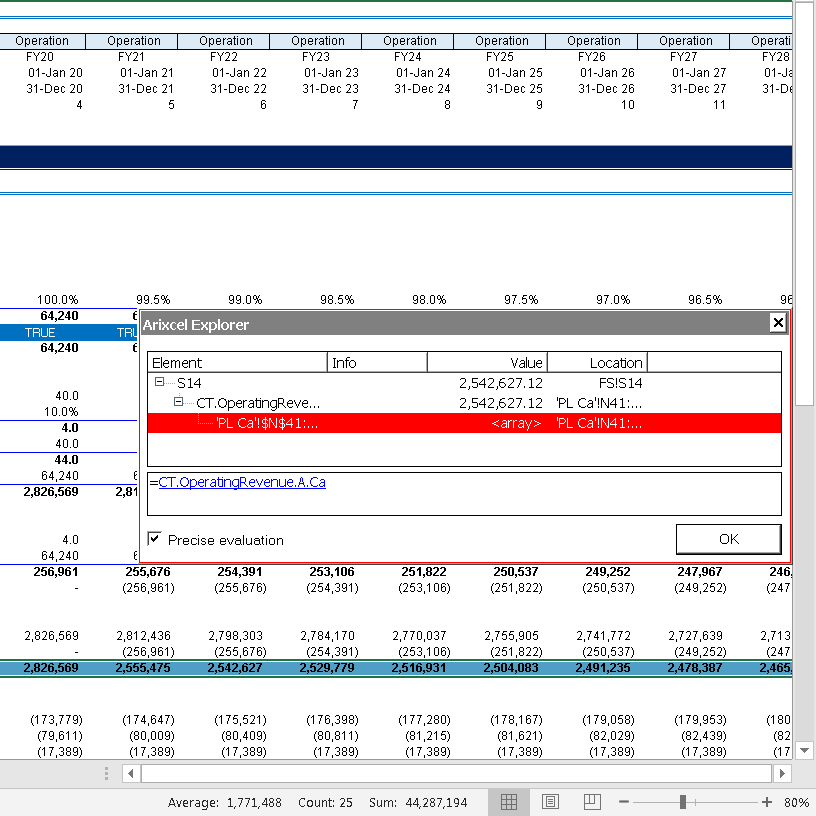Click the Location column header

click(x=597, y=363)
